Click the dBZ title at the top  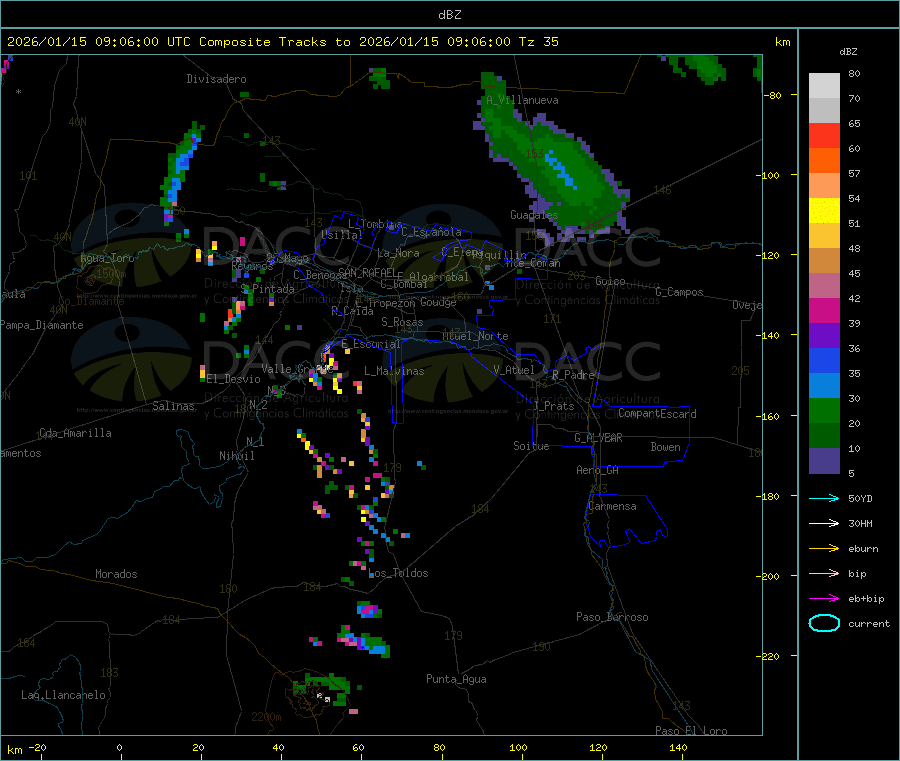449,15
